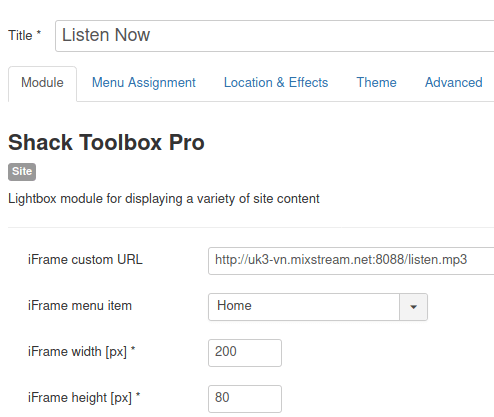Open the Menu Assignment tab
494x417 pixels.
tap(144, 83)
